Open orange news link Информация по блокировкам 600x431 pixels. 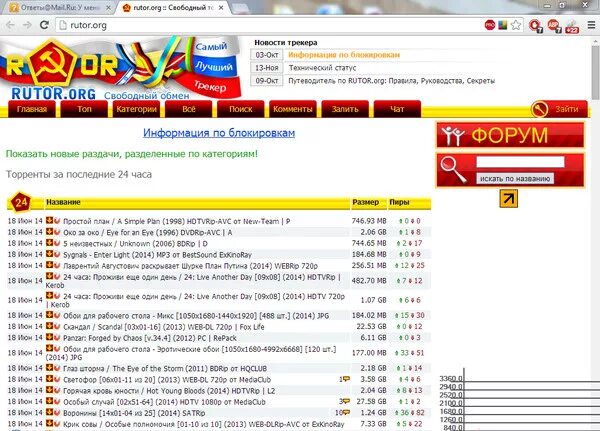(x=344, y=55)
